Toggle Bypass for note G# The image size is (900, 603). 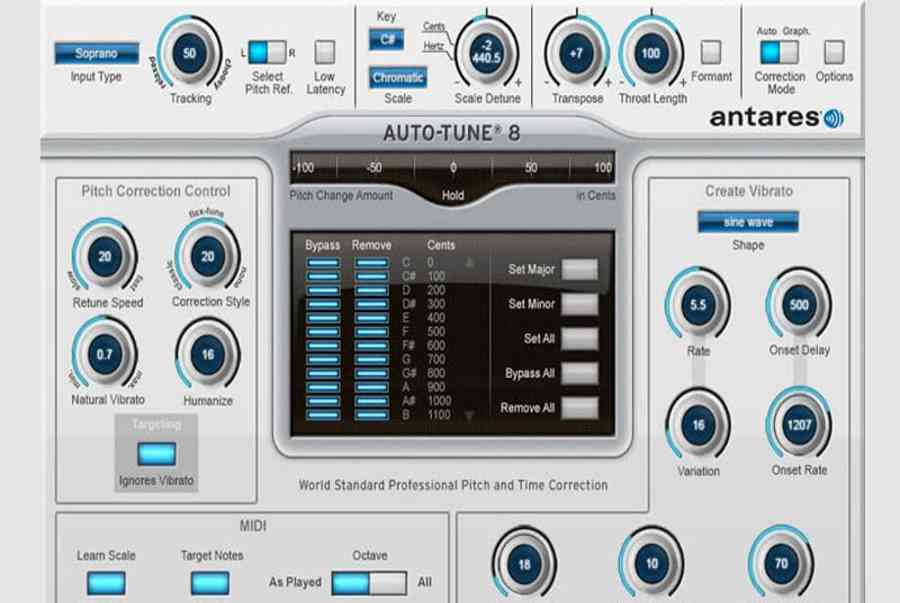[x=323, y=374]
